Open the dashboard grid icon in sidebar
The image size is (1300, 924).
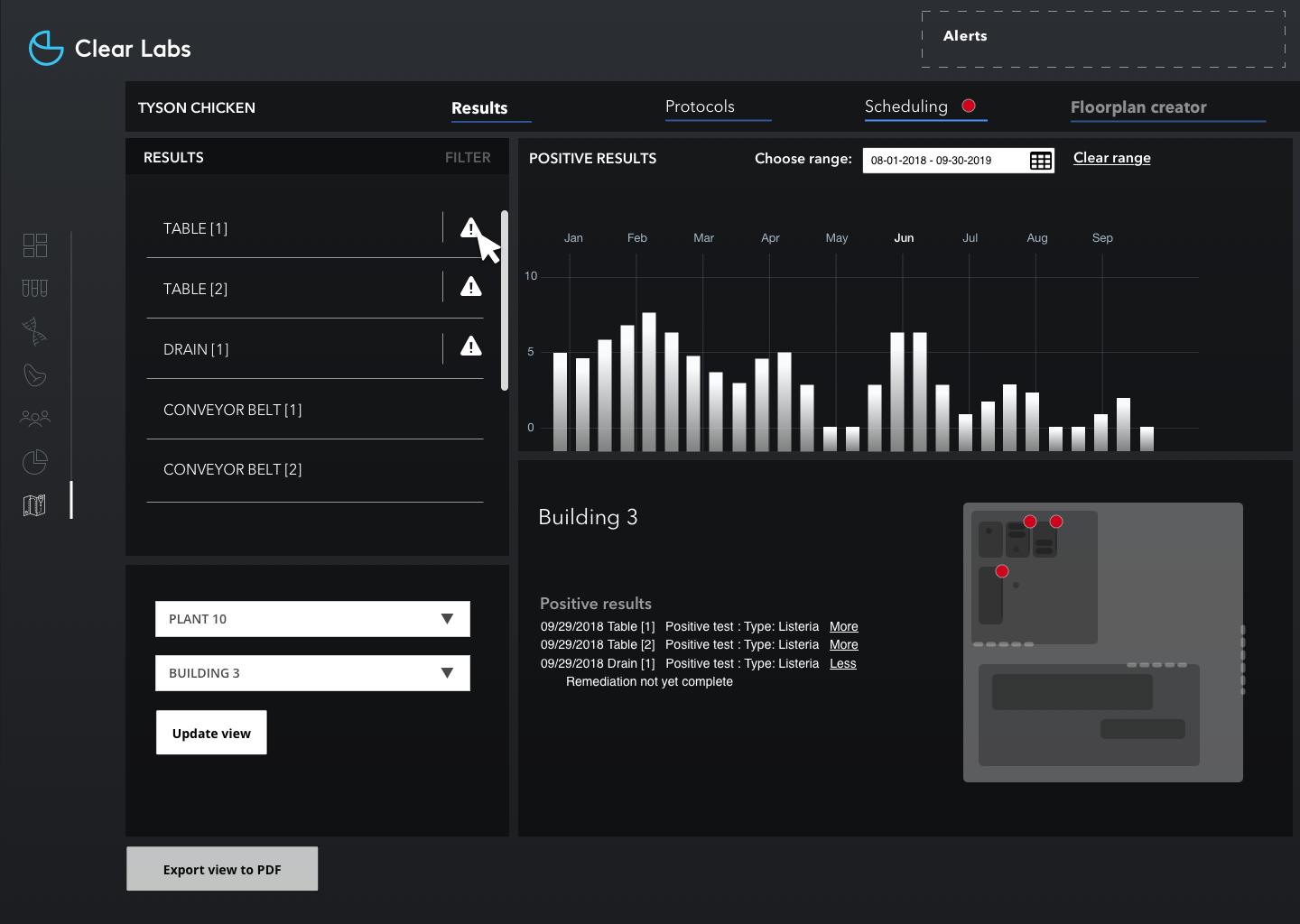35,245
